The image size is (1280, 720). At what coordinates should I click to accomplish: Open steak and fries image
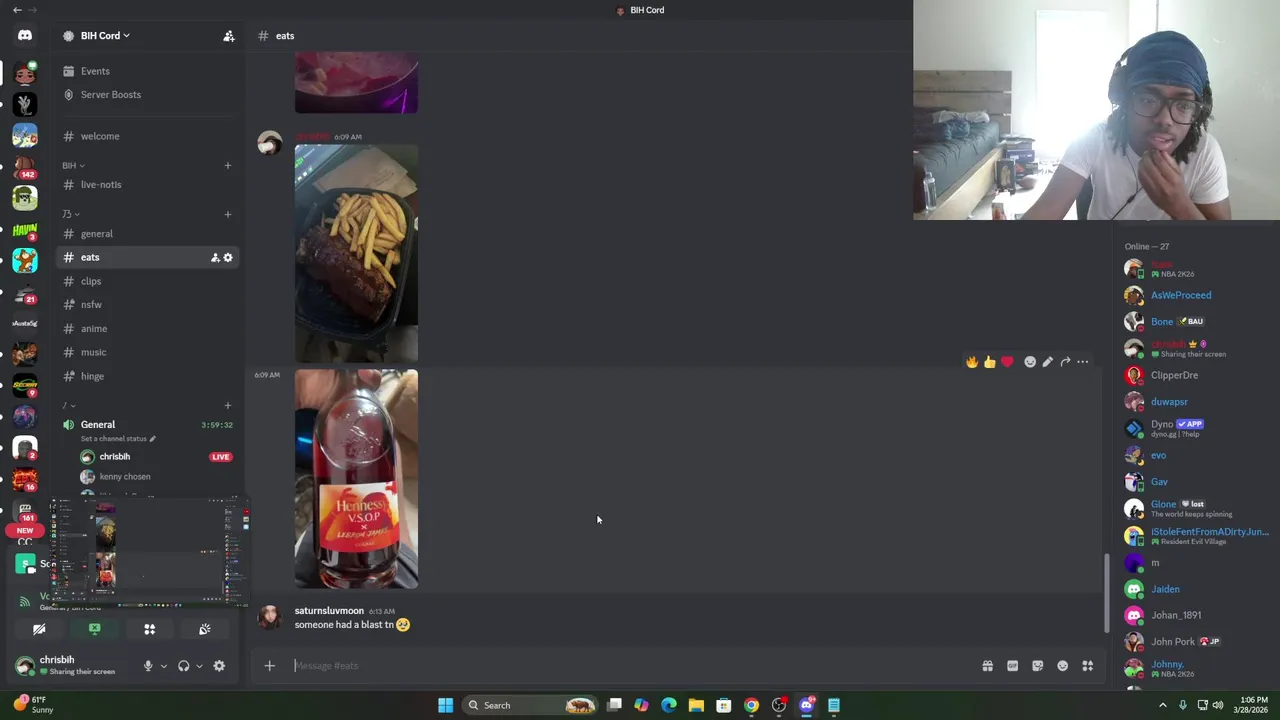(356, 253)
